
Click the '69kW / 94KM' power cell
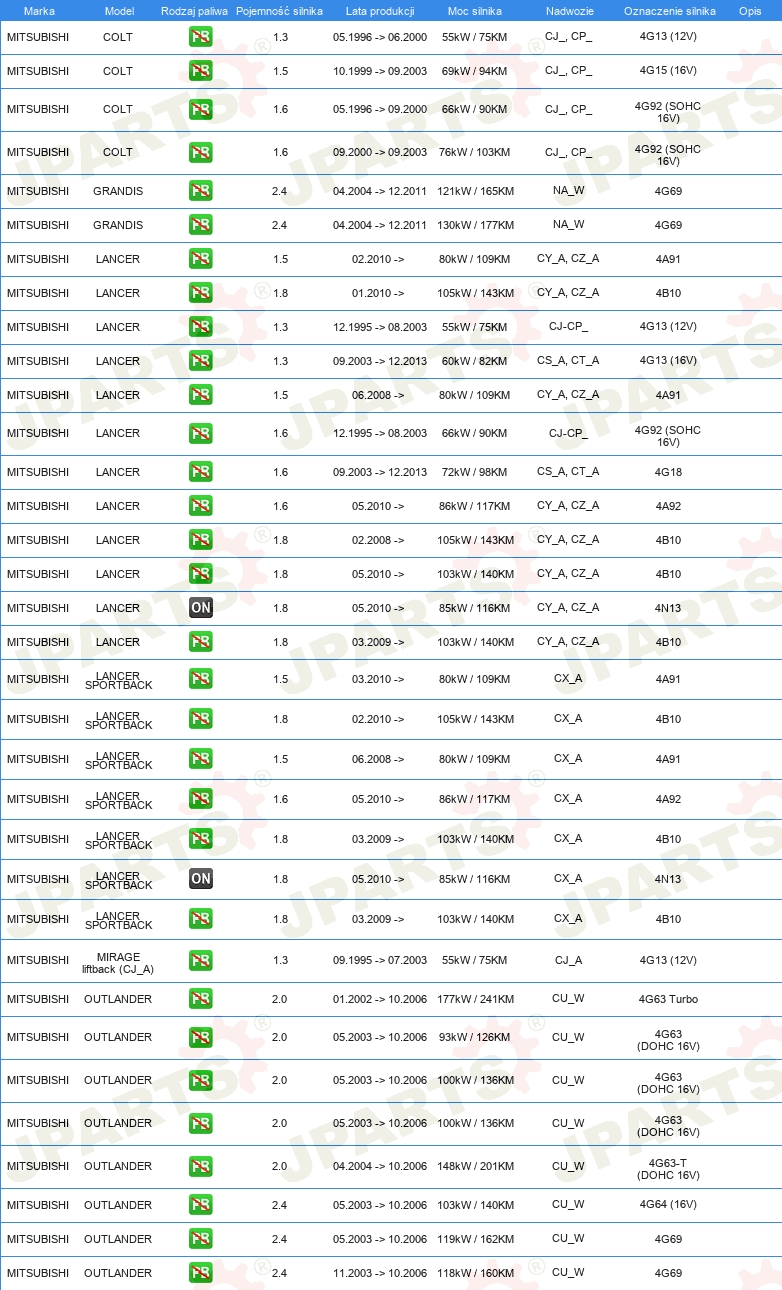pos(476,71)
